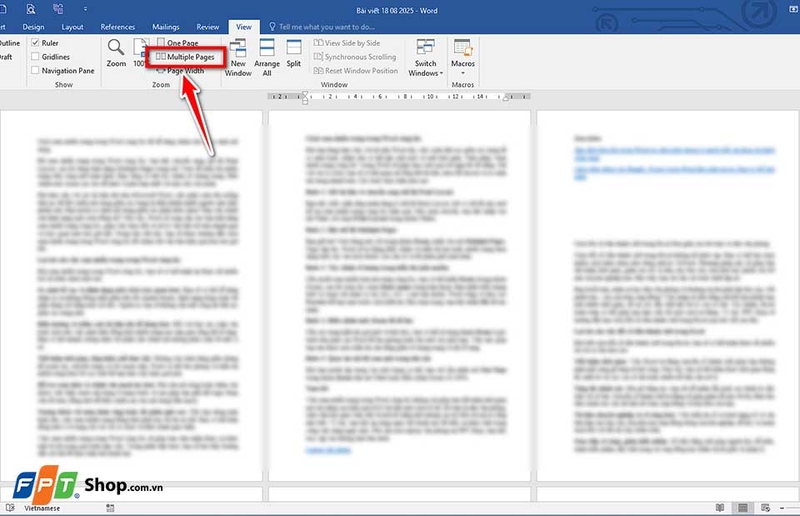Open the Layout tab
This screenshot has width=800, height=516.
click(x=72, y=27)
